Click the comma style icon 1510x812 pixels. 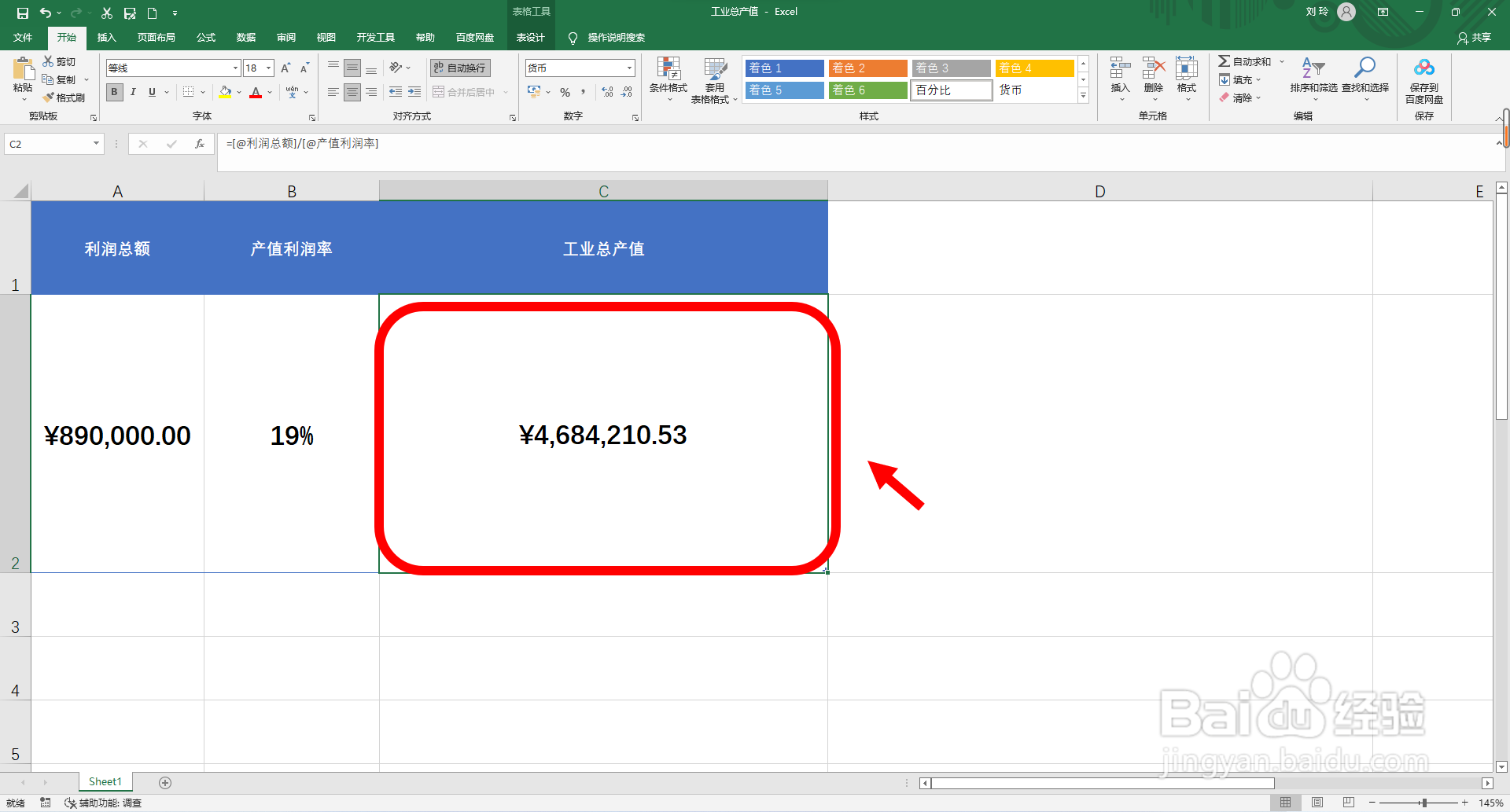click(x=583, y=92)
